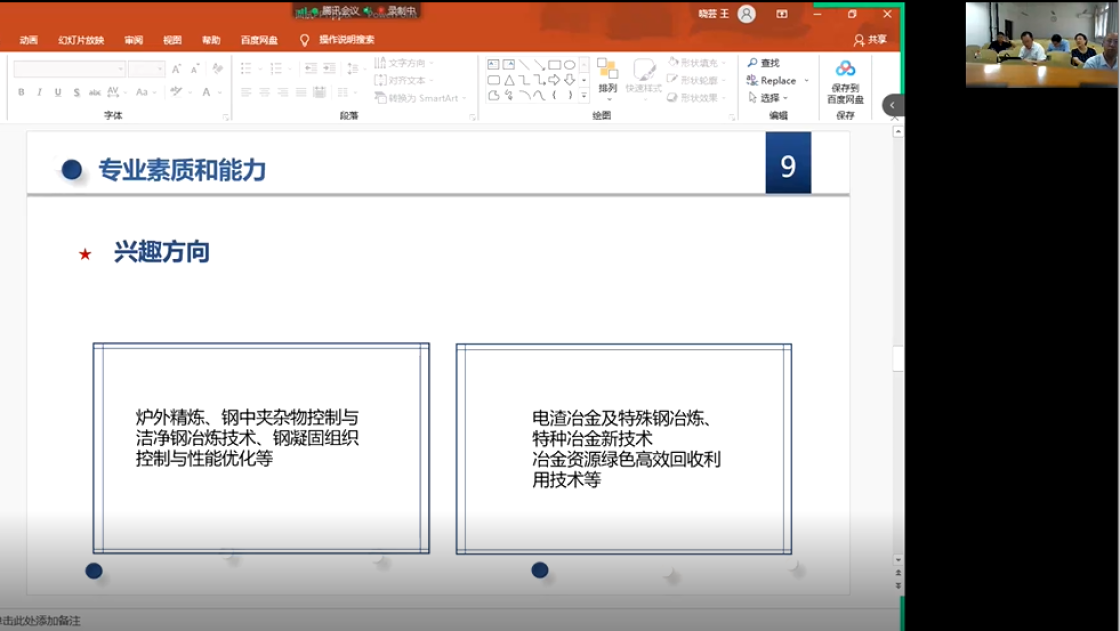The image size is (1120, 631).
Task: Click the Find (查找) magnifier icon
Action: [753, 63]
